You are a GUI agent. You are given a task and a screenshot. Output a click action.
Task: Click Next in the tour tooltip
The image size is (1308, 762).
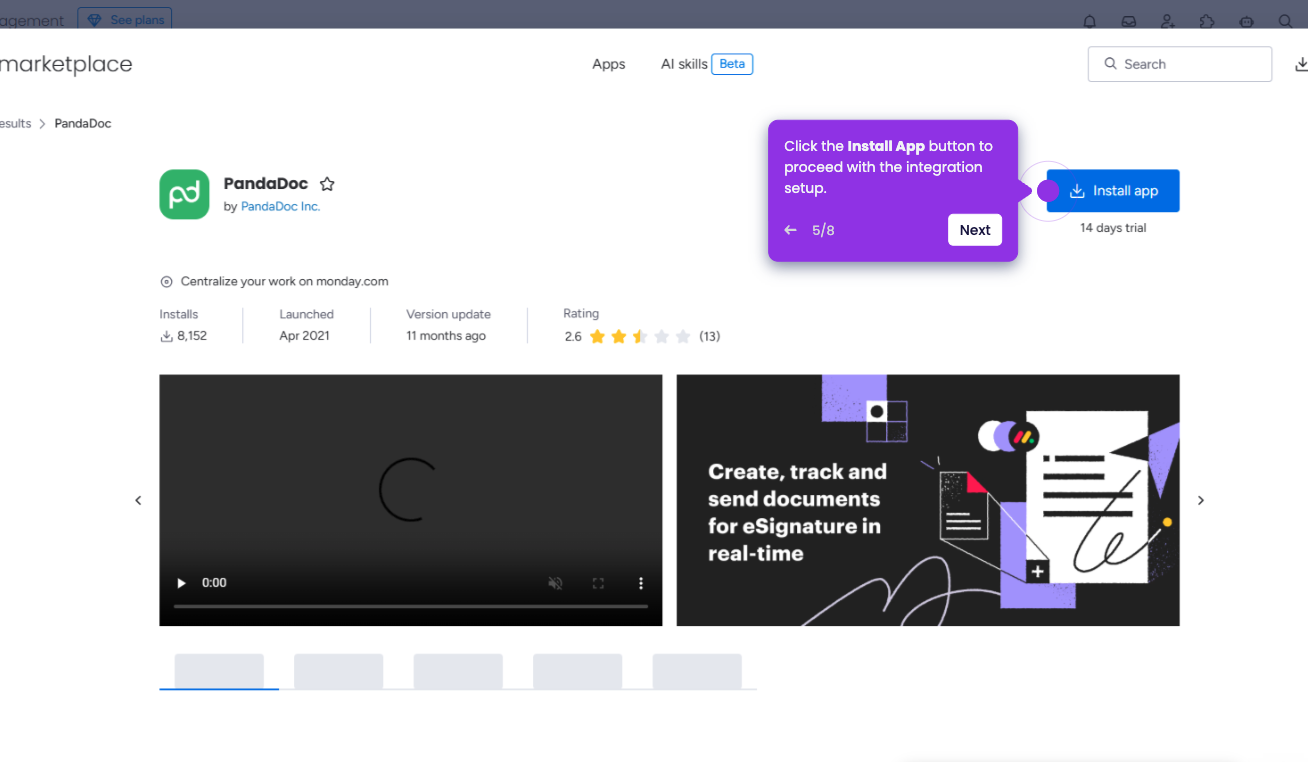point(975,230)
